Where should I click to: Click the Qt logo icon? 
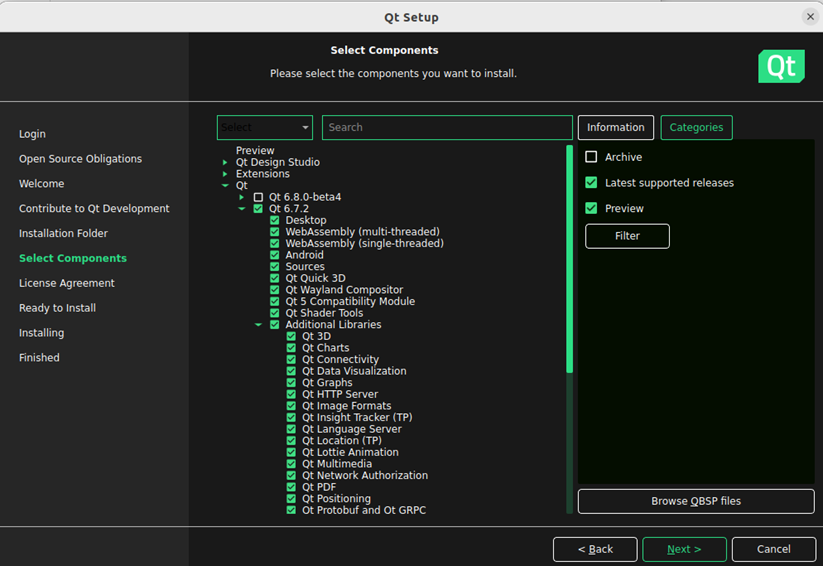pos(781,66)
